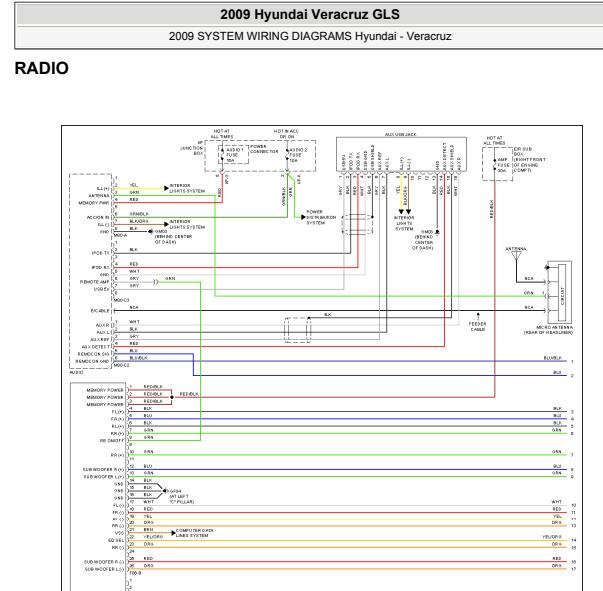Select the SUBWOOFER R (+) pin label
The image size is (603, 591).
click(103, 469)
